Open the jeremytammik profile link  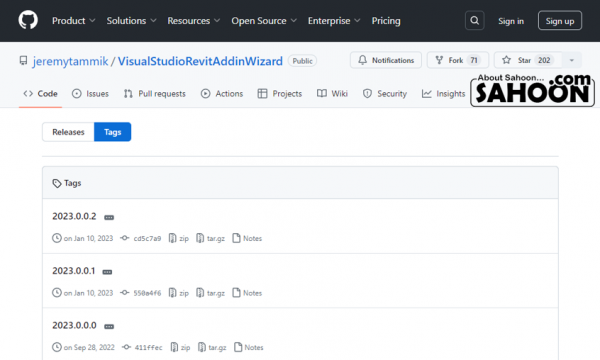70,61
